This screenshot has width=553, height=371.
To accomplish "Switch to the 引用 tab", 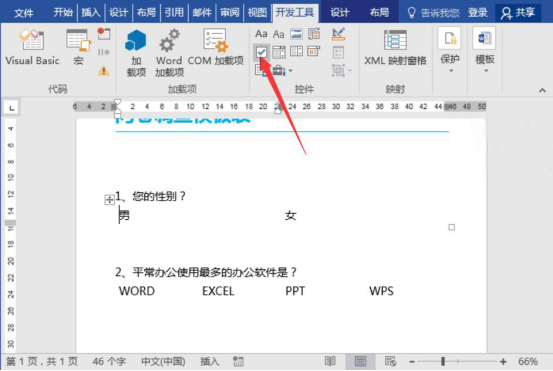I will click(174, 13).
